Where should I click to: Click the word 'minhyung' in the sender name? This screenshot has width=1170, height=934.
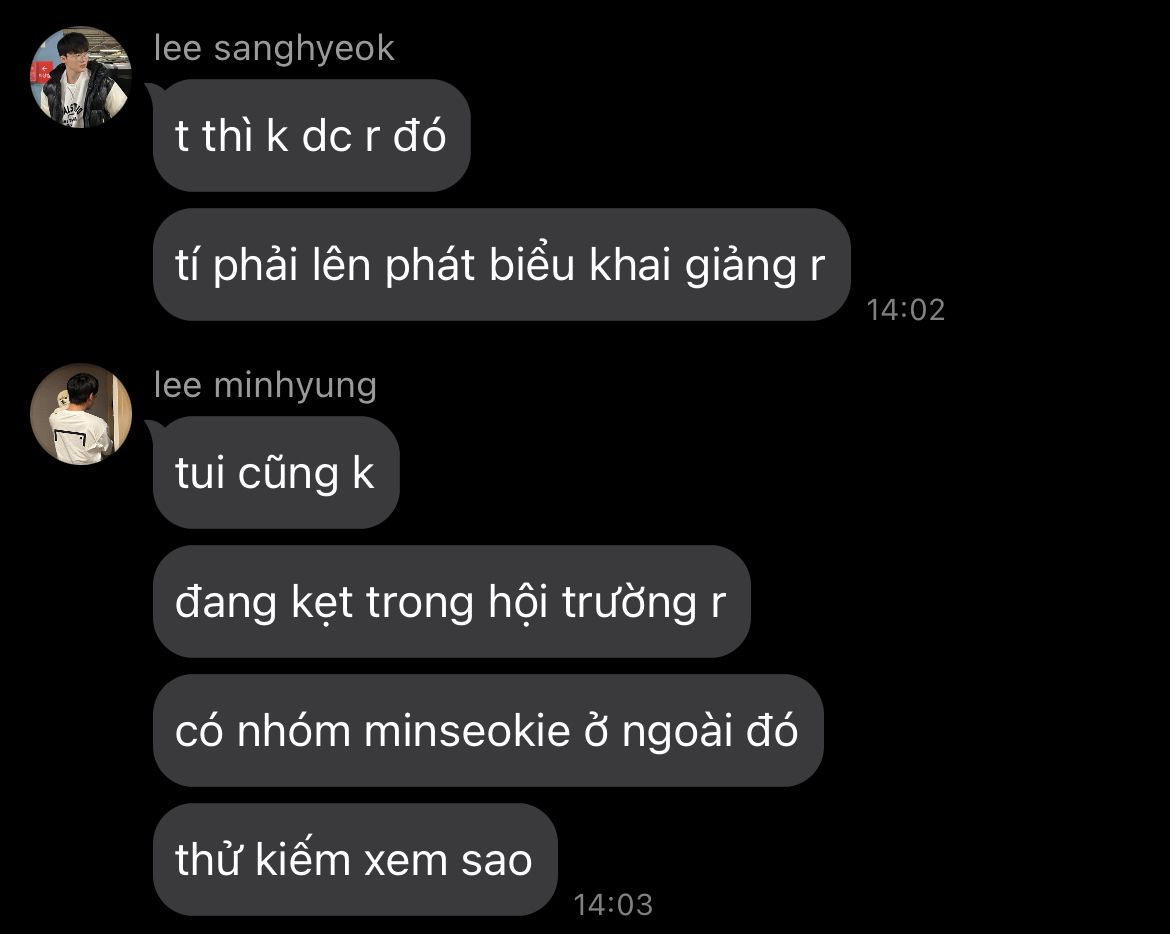point(295,387)
